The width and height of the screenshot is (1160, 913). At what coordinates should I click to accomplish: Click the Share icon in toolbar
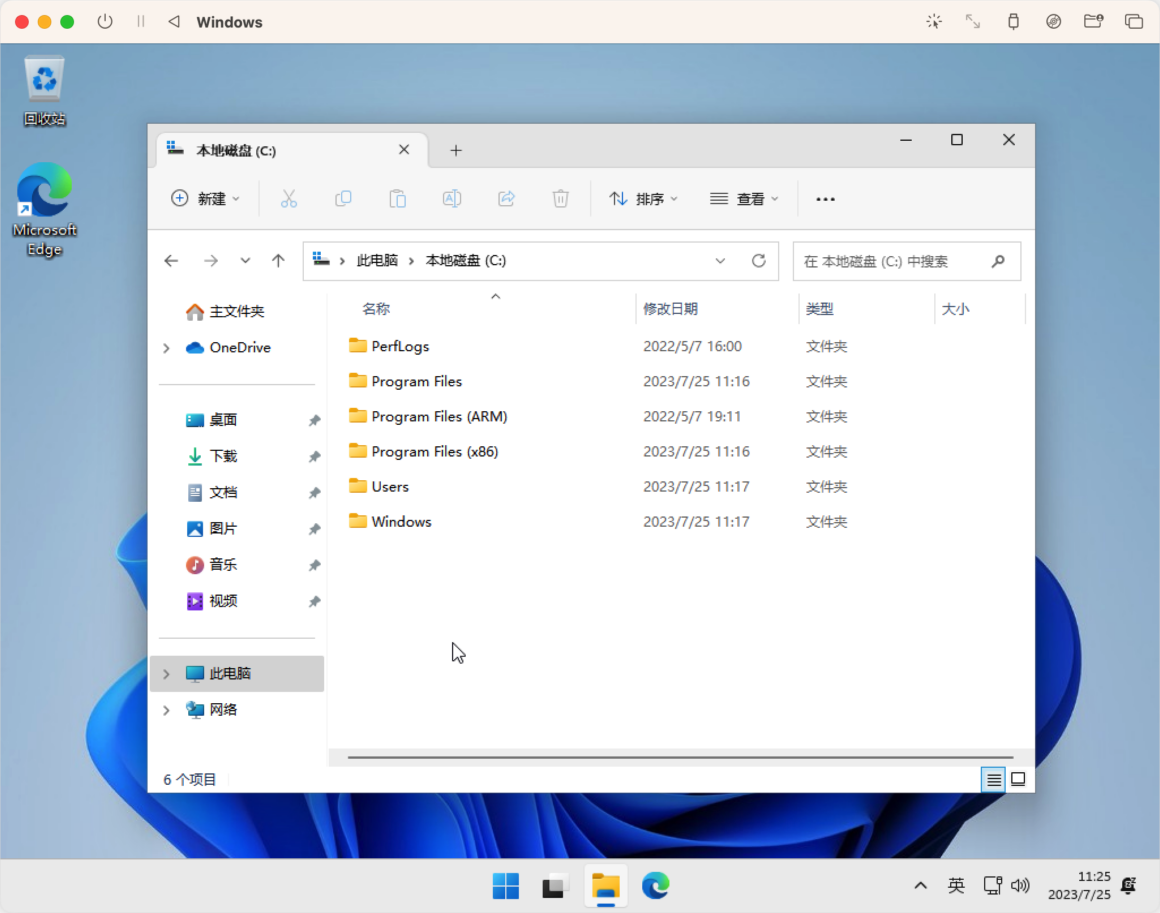click(507, 199)
